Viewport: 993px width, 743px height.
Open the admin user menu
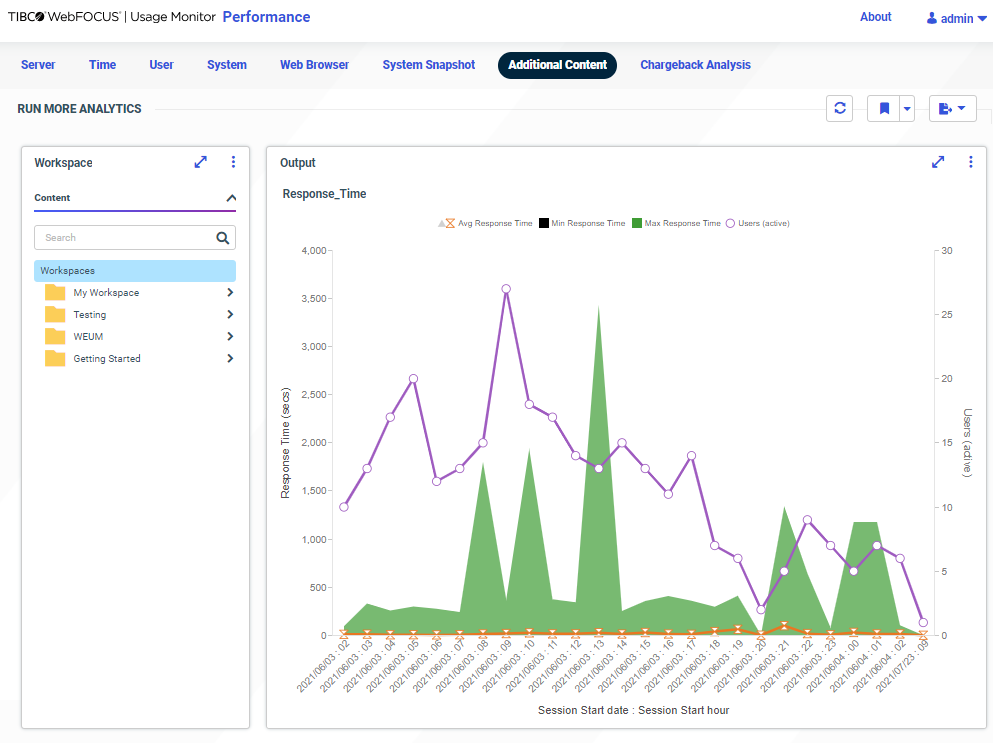click(955, 18)
